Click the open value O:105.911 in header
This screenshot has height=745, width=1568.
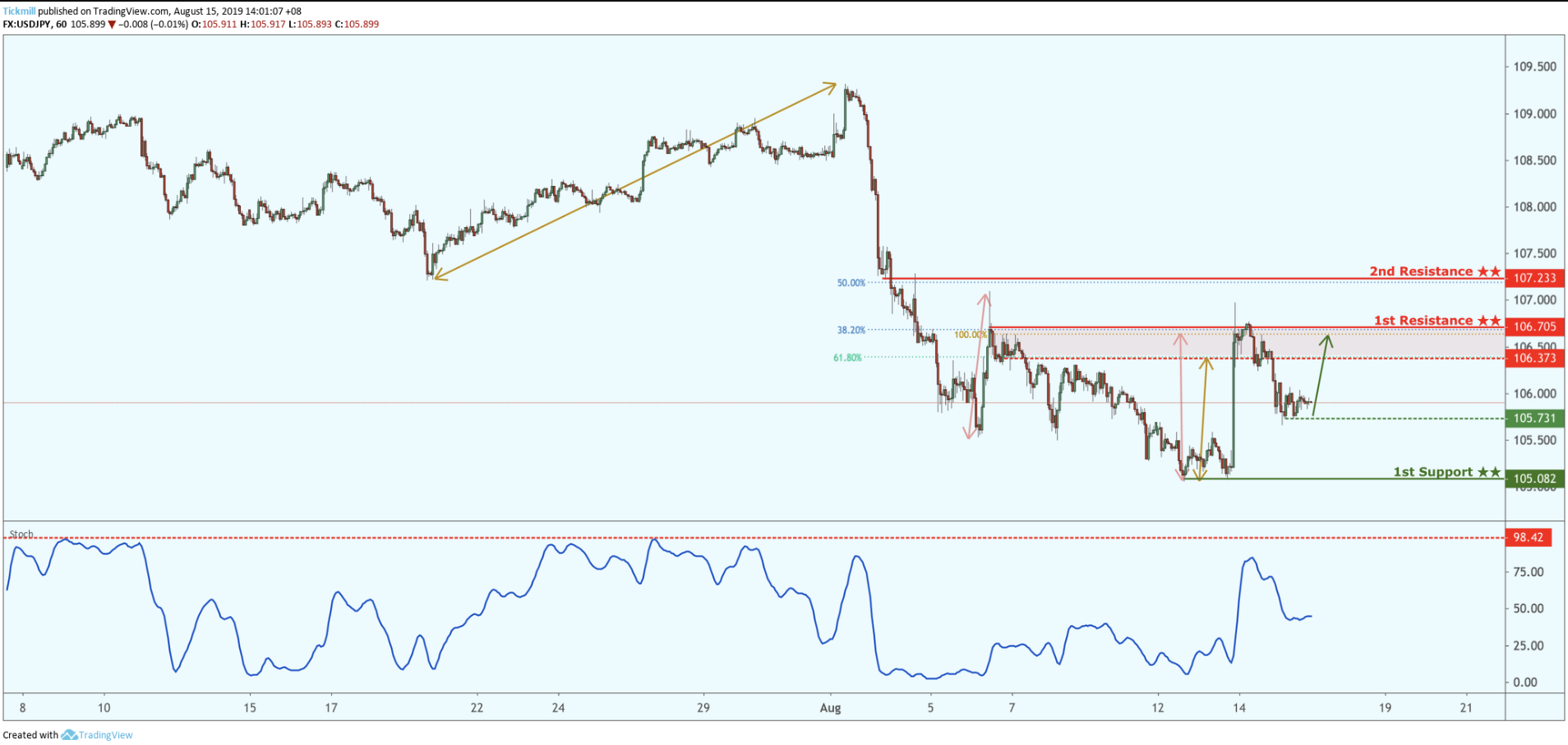click(214, 25)
